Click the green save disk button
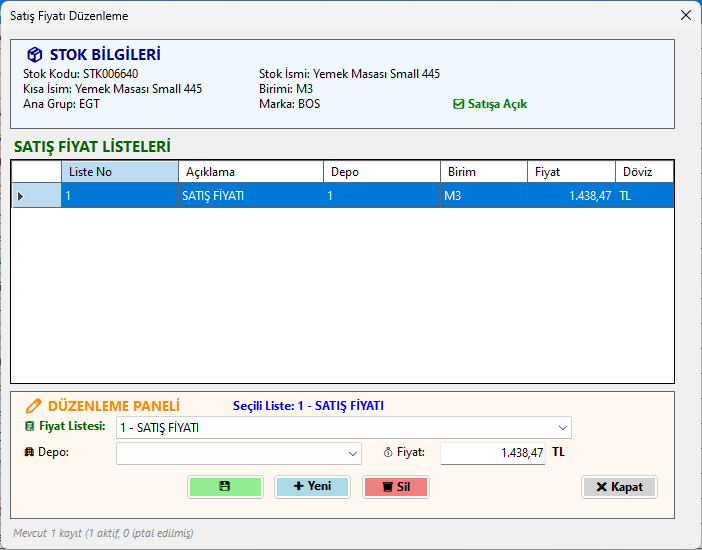 pos(225,487)
